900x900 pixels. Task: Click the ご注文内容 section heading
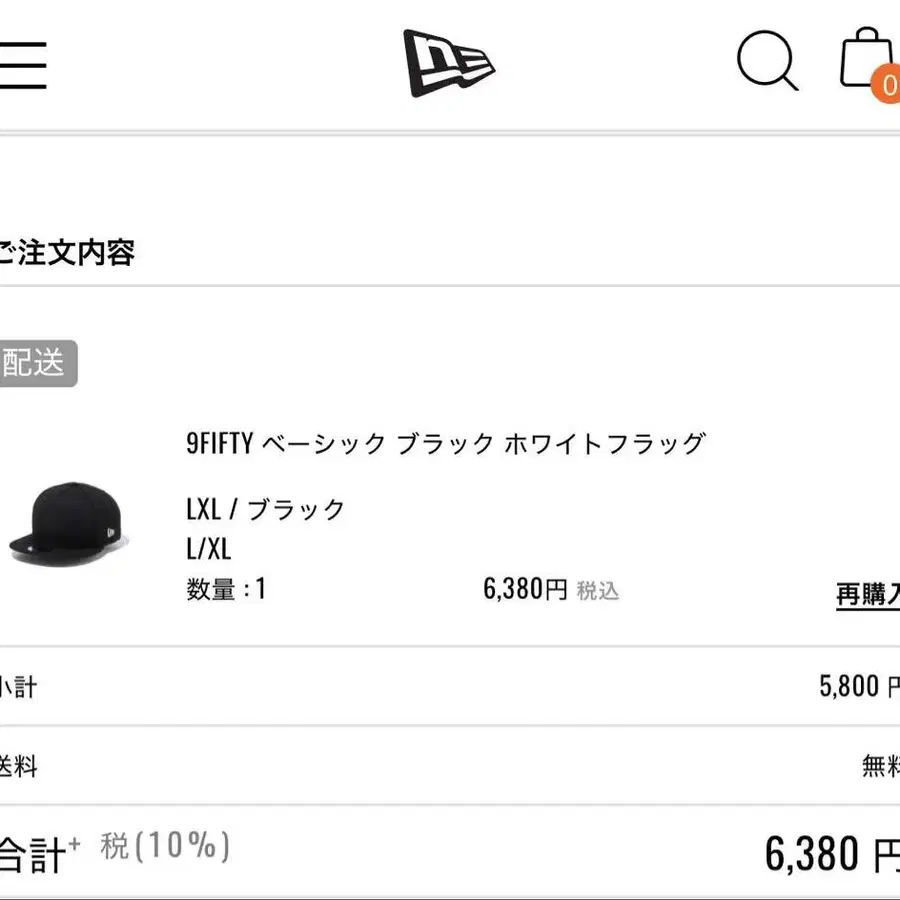[x=66, y=253]
